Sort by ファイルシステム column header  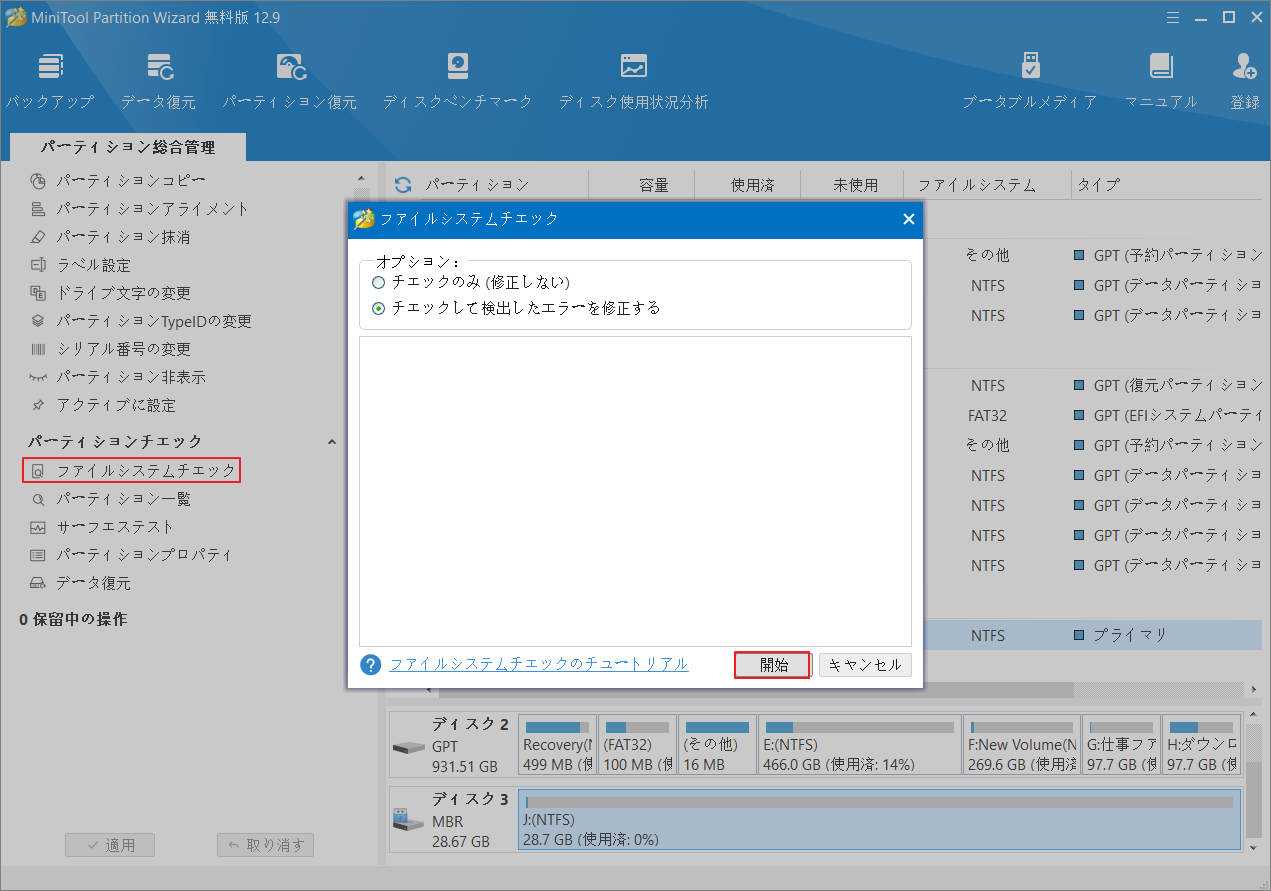pyautogui.click(x=977, y=185)
